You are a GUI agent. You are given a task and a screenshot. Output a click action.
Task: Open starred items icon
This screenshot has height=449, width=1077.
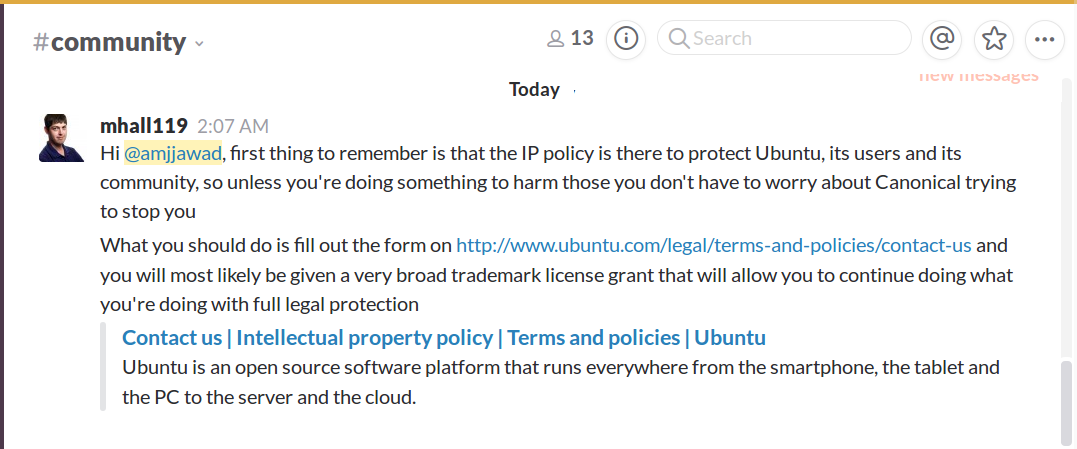(x=993, y=39)
